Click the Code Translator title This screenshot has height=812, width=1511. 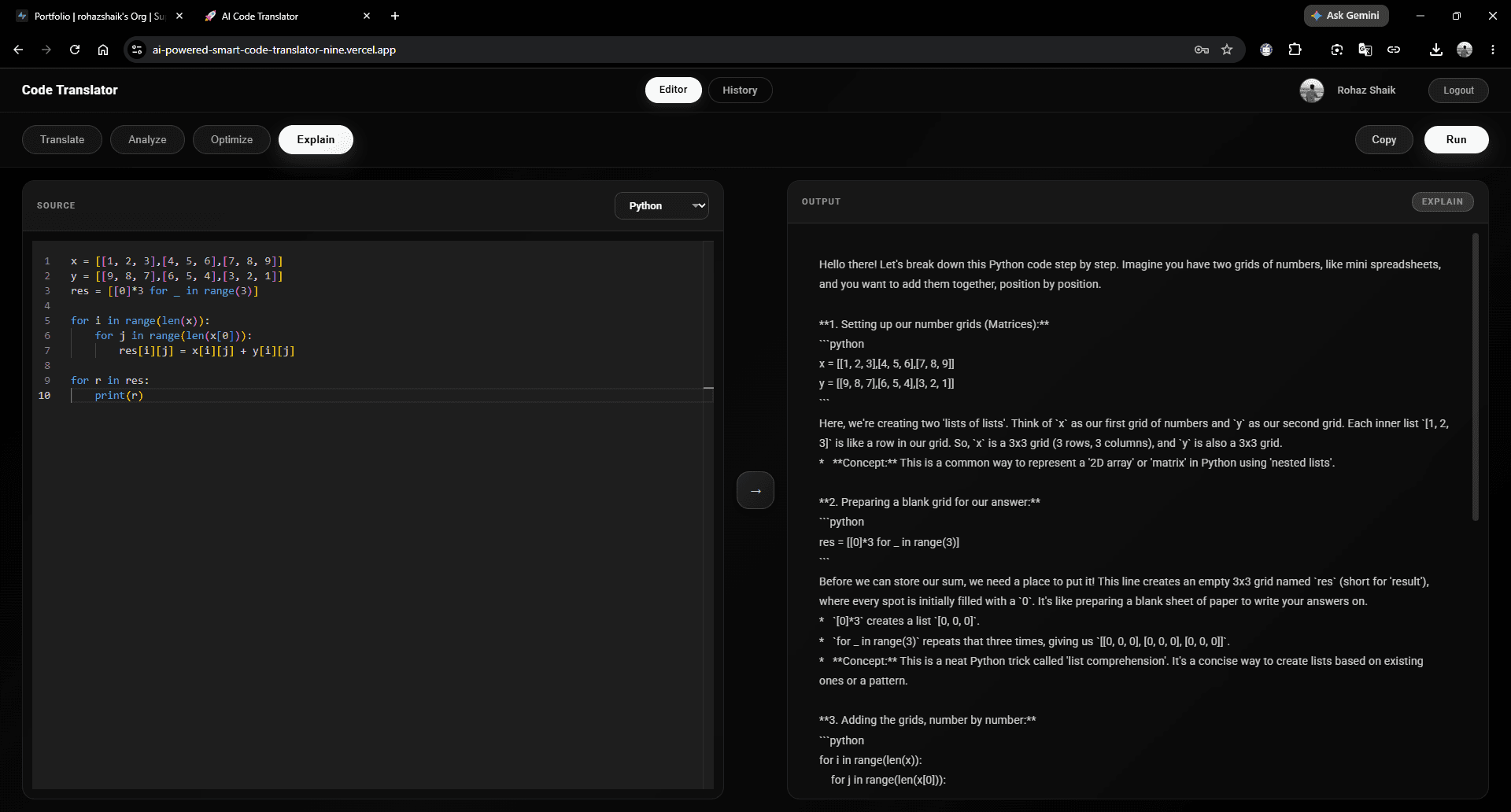69,90
